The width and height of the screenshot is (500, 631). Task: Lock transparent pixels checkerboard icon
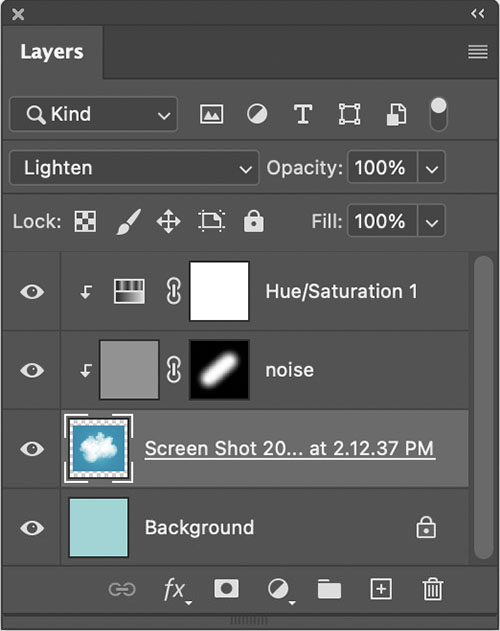(x=85, y=221)
